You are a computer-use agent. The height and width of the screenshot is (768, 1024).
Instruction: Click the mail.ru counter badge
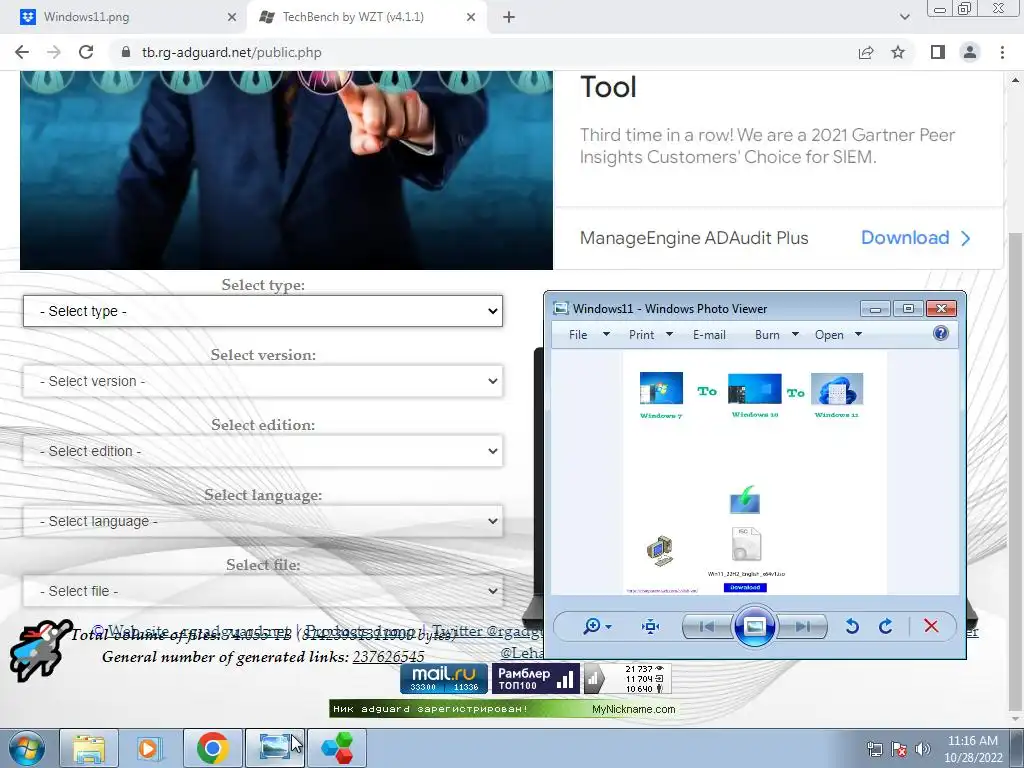click(443, 679)
